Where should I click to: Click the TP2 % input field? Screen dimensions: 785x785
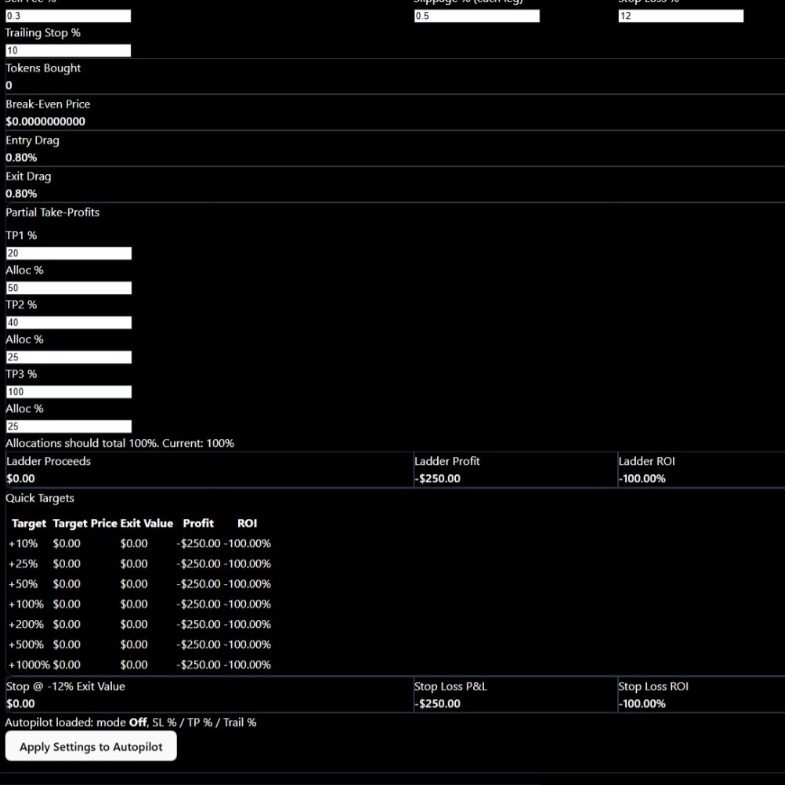click(x=68, y=323)
